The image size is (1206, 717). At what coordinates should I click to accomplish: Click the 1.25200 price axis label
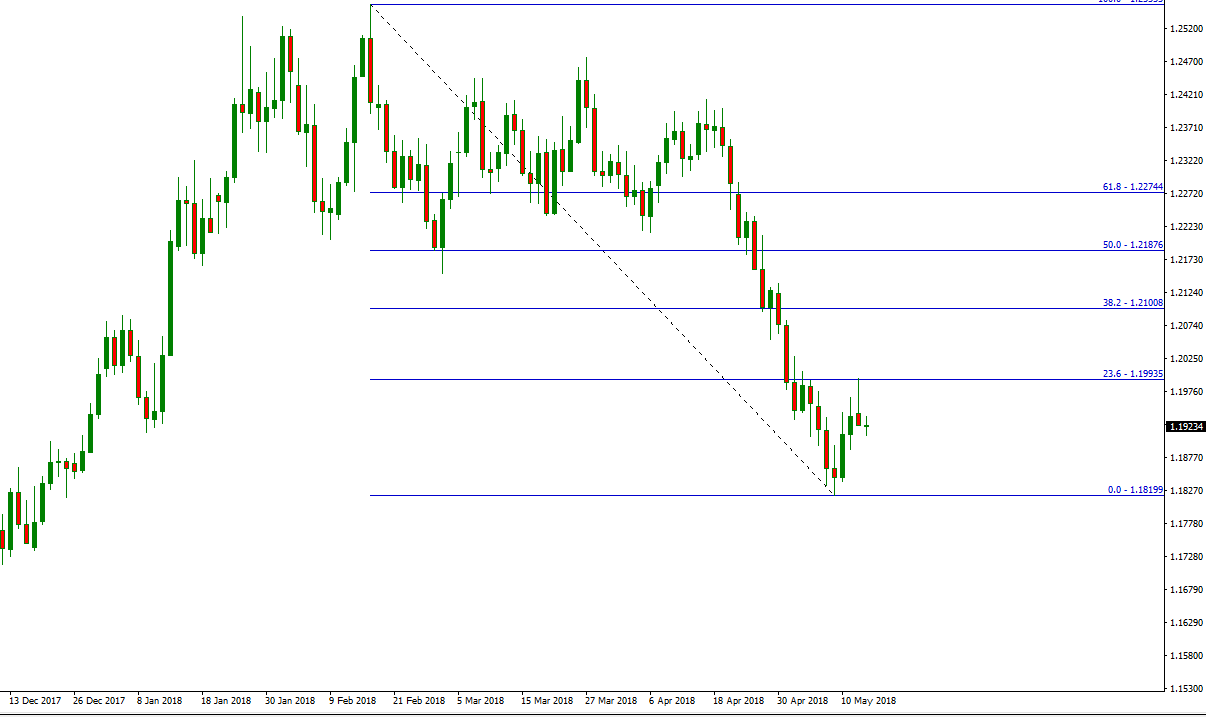coord(1186,29)
